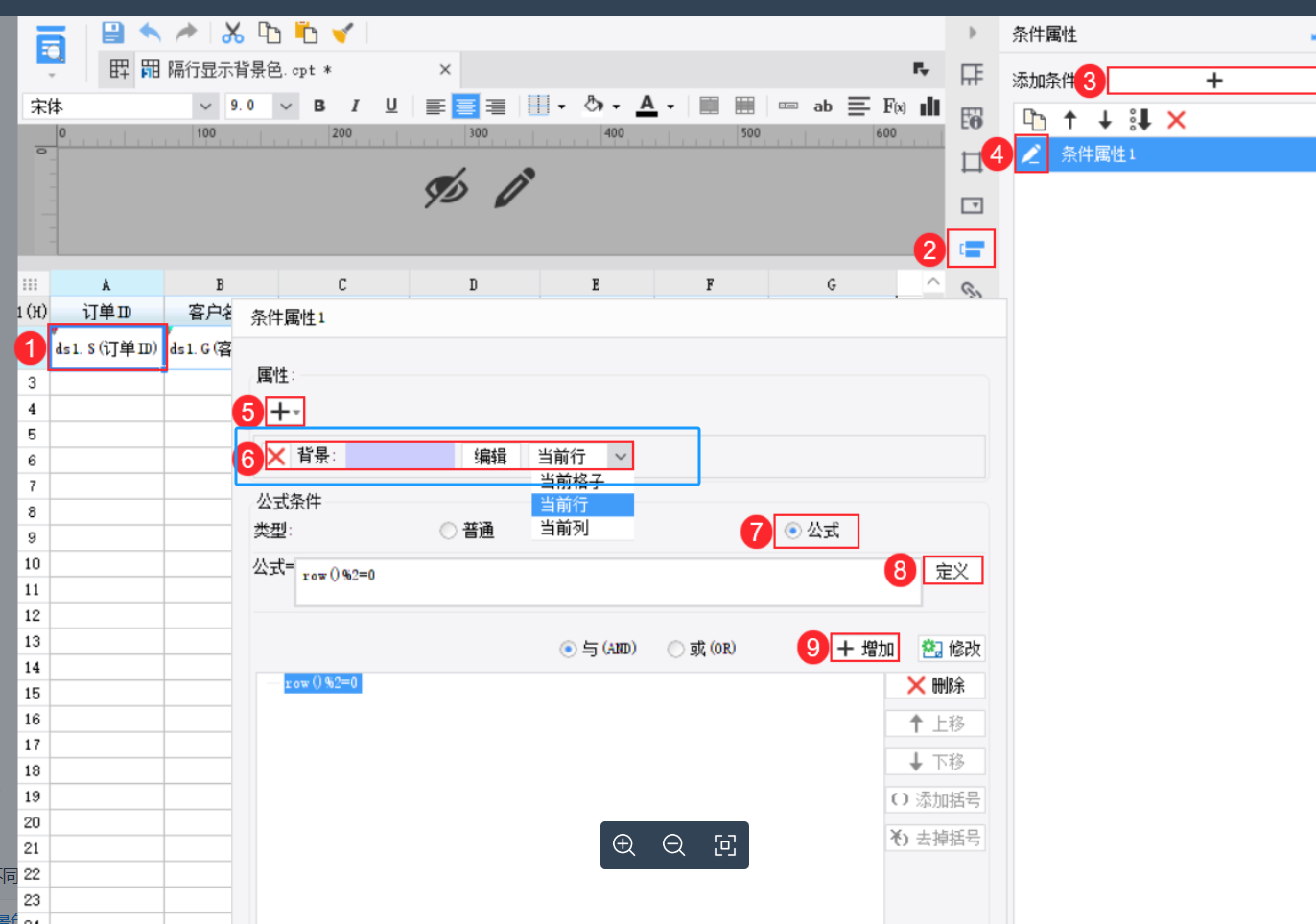Viewport: 1316px width, 924px height.
Task: Click the merge cells icon
Action: [710, 106]
